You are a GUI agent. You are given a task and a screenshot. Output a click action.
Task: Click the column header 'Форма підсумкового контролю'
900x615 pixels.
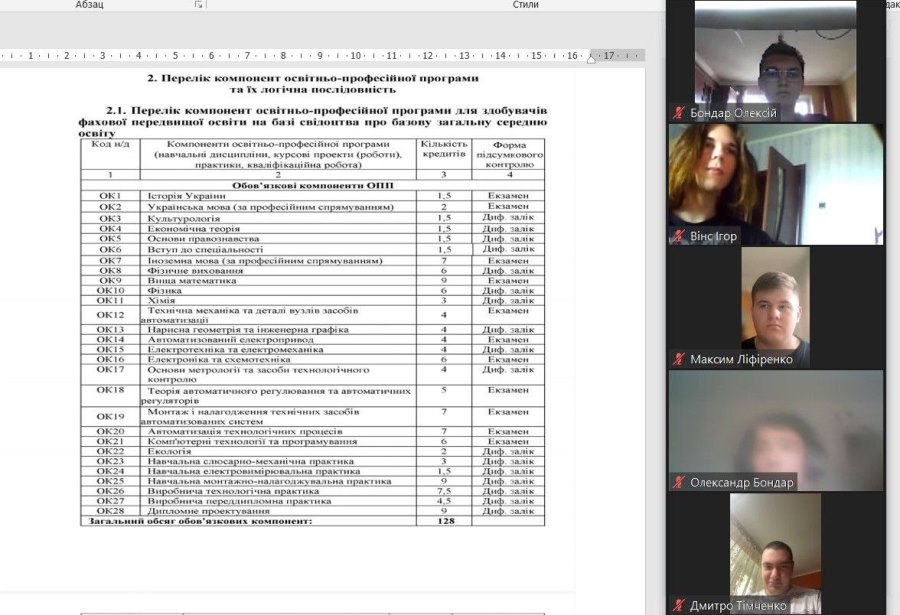509,154
